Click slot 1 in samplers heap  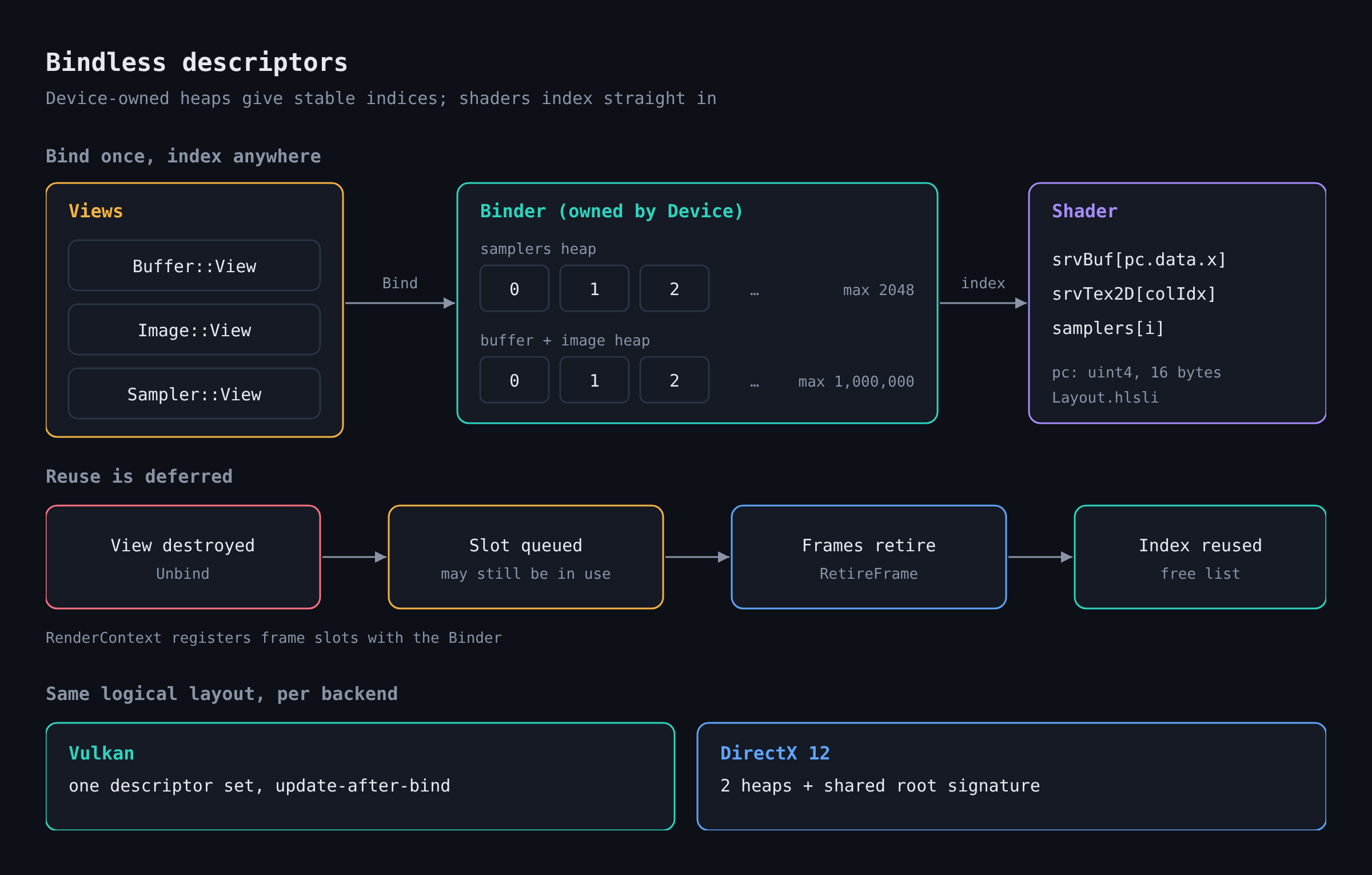595,288
